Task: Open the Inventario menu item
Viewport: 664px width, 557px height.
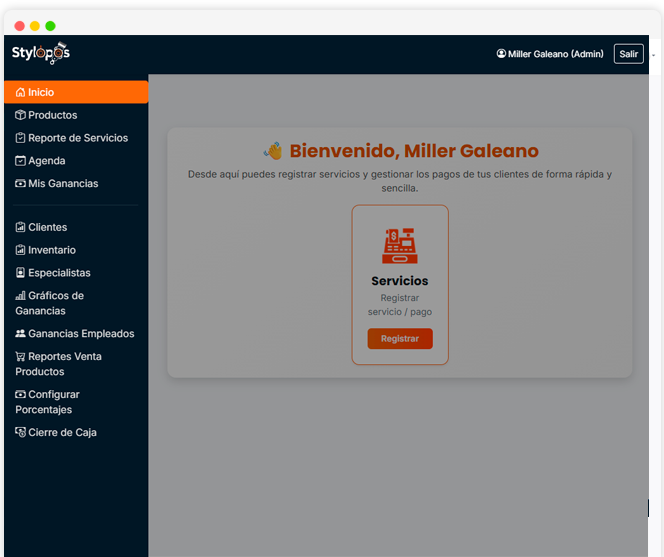Action: tap(52, 250)
